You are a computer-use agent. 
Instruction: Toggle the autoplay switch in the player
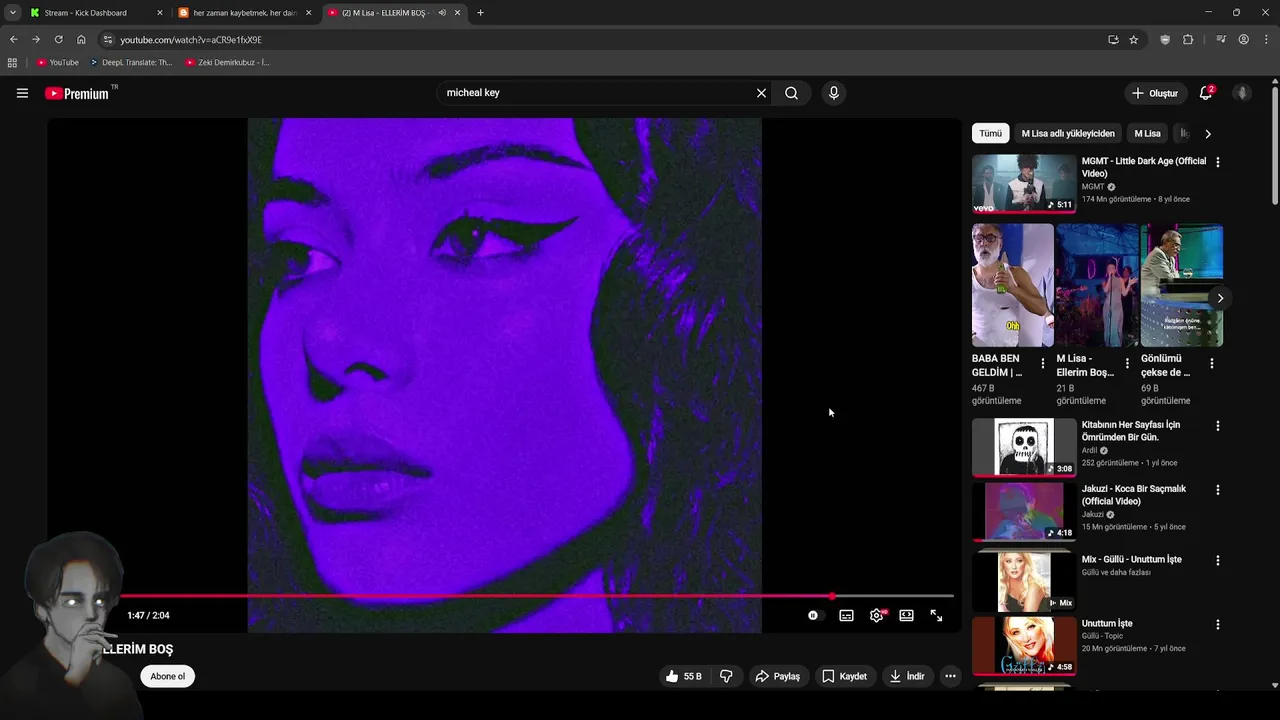click(x=814, y=616)
